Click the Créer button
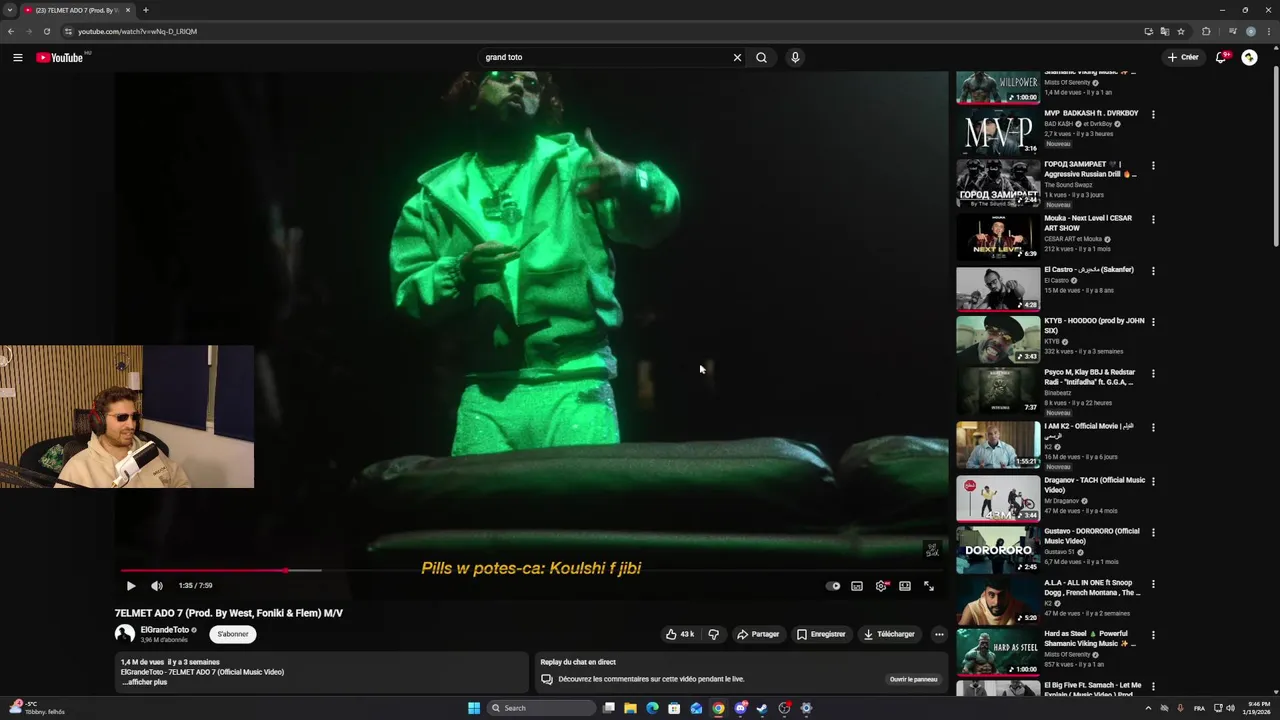Viewport: 1280px width, 720px height. click(x=1183, y=58)
